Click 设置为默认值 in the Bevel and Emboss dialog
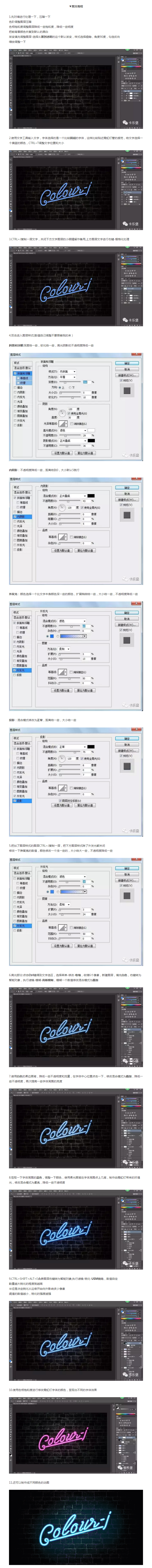 tap(62, 453)
